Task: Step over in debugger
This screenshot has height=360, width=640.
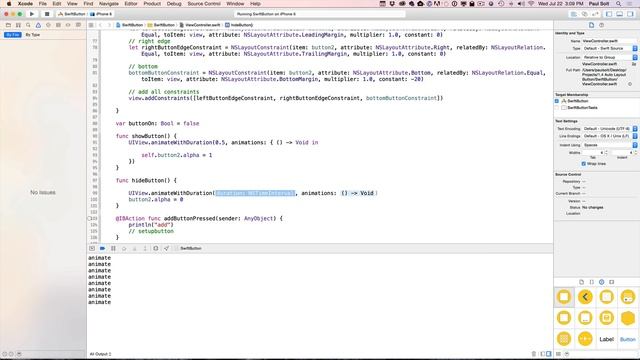Action: coord(124,248)
